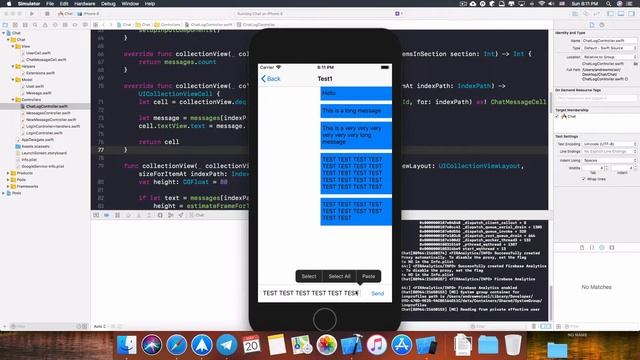Image resolution: width=640 pixels, height=360 pixels.
Task: Open the Type dropdown in Identity and Type
Action: tap(609, 48)
